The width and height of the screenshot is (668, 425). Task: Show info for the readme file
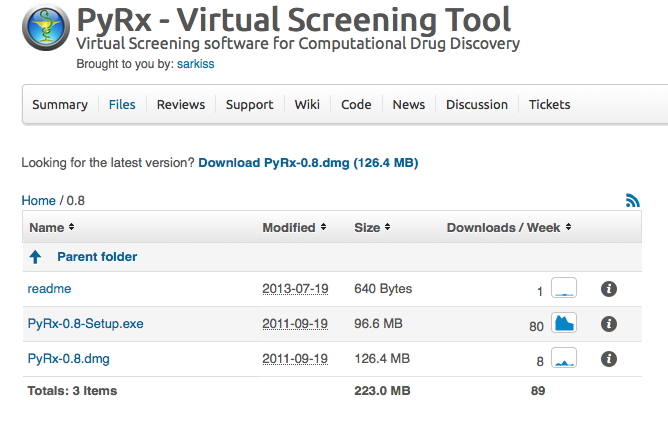tap(609, 289)
